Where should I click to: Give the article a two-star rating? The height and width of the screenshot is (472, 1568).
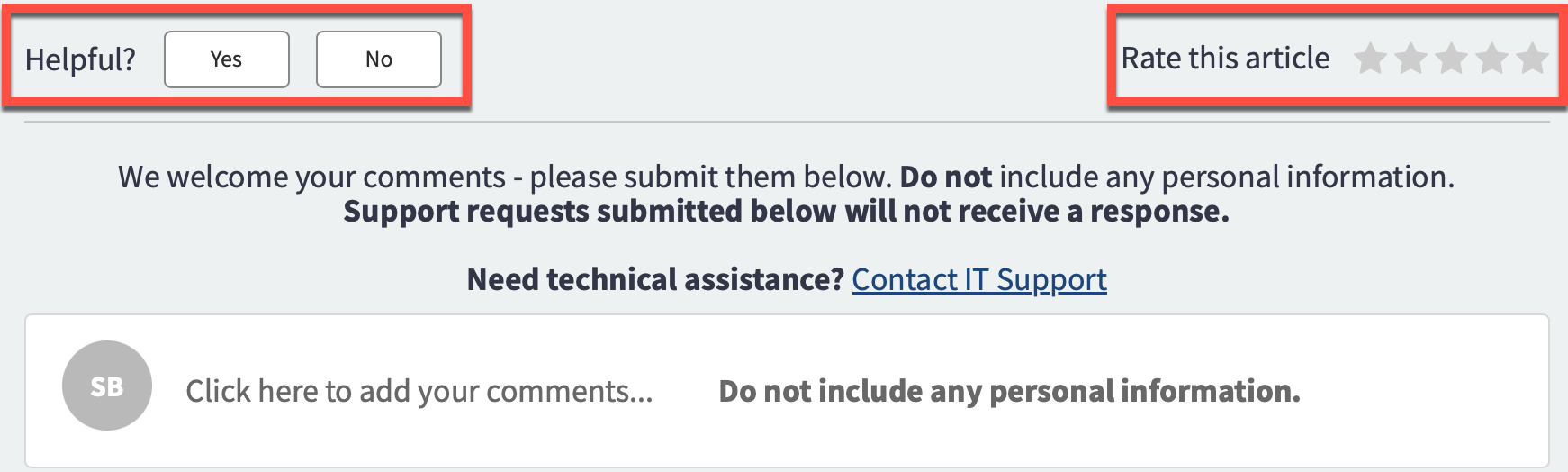[x=1410, y=59]
